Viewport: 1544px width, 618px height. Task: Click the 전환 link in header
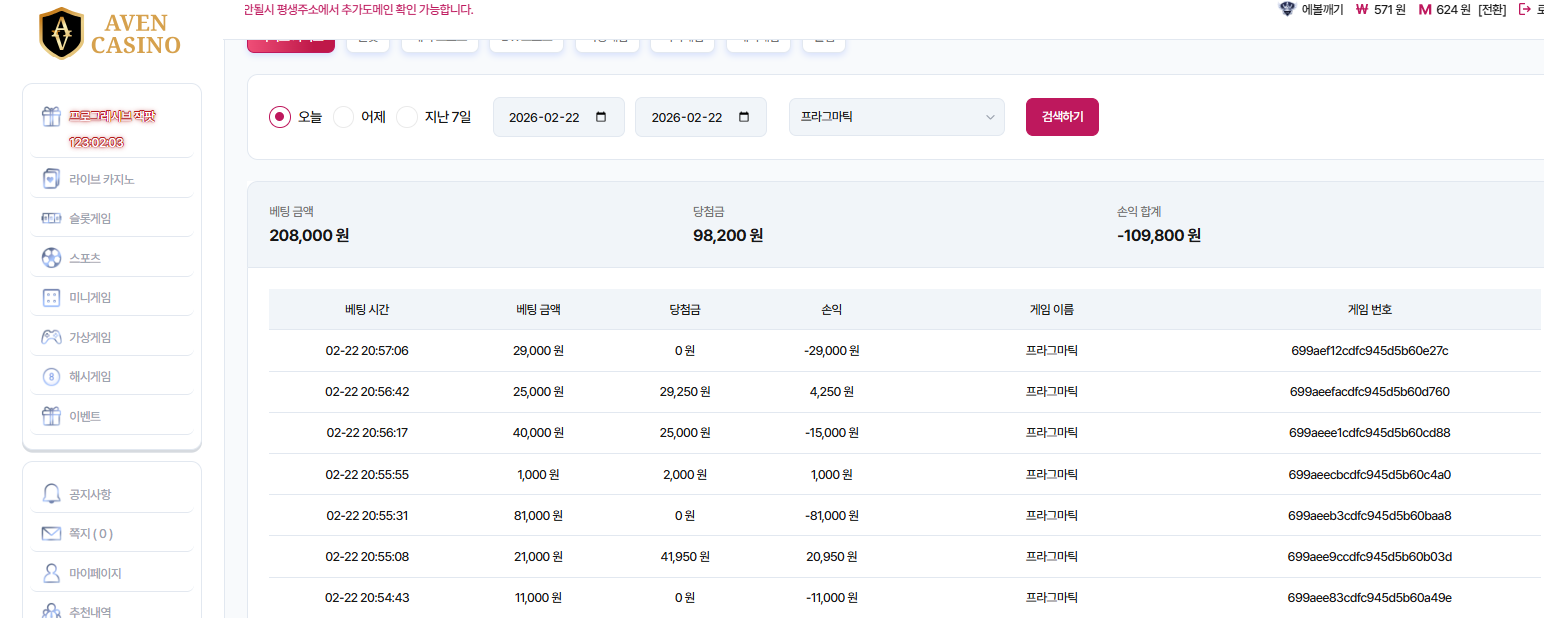point(1491,10)
